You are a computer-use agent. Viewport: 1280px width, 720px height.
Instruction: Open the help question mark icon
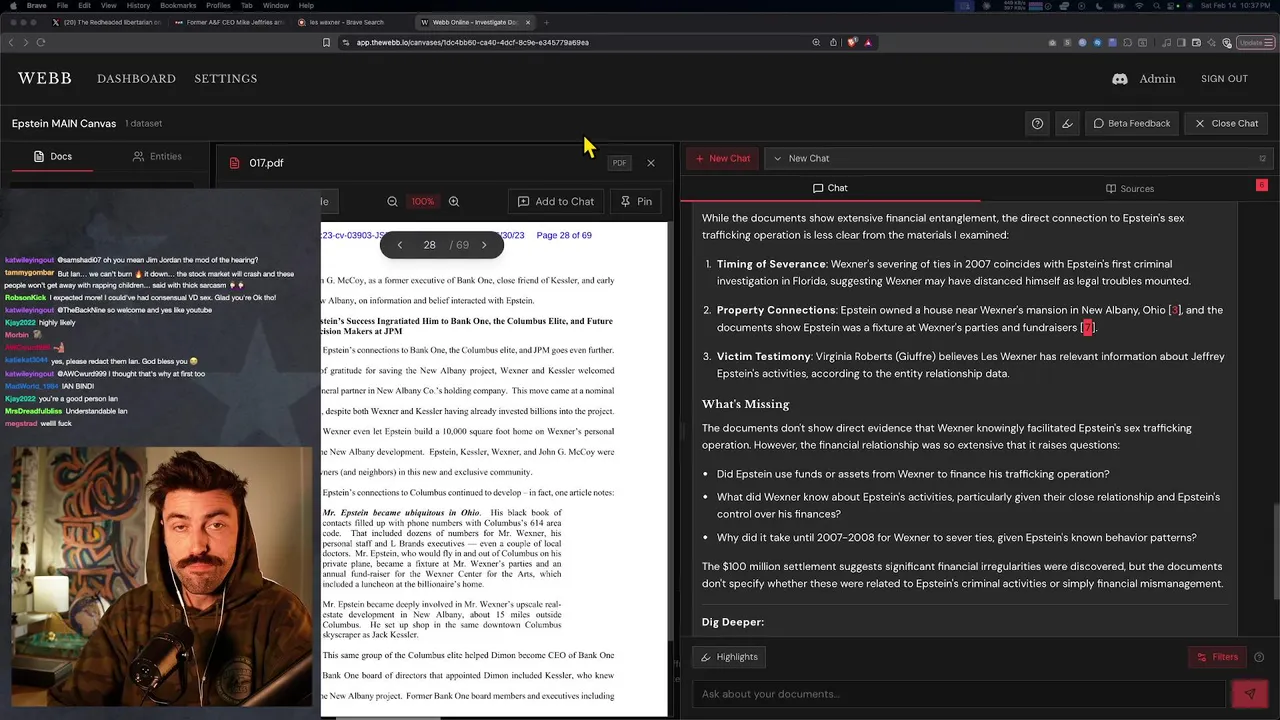tap(1037, 123)
